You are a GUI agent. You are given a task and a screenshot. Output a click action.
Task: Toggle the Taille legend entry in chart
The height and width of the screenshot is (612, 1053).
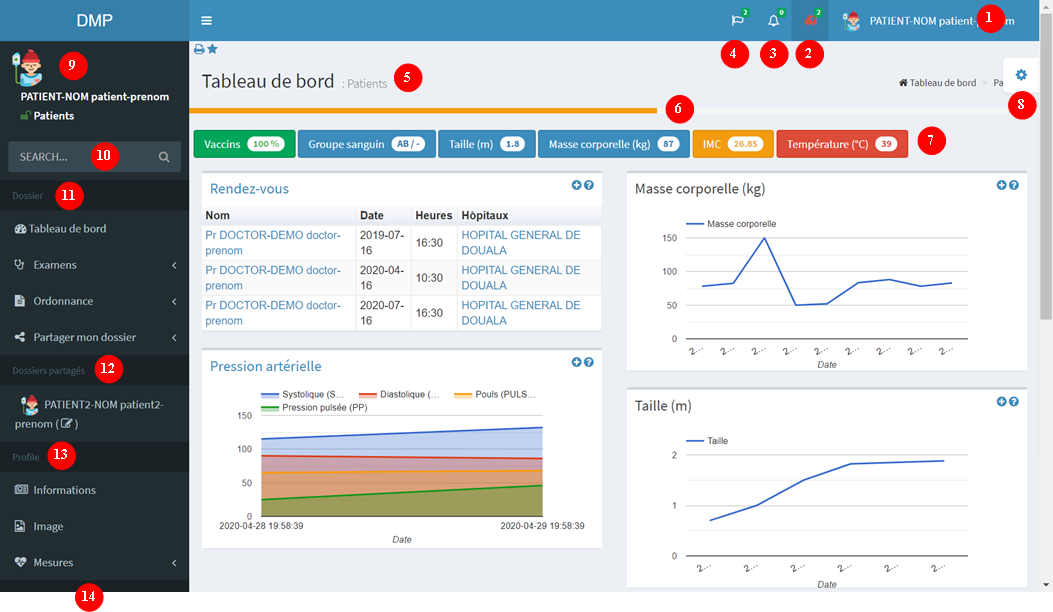[x=706, y=441]
